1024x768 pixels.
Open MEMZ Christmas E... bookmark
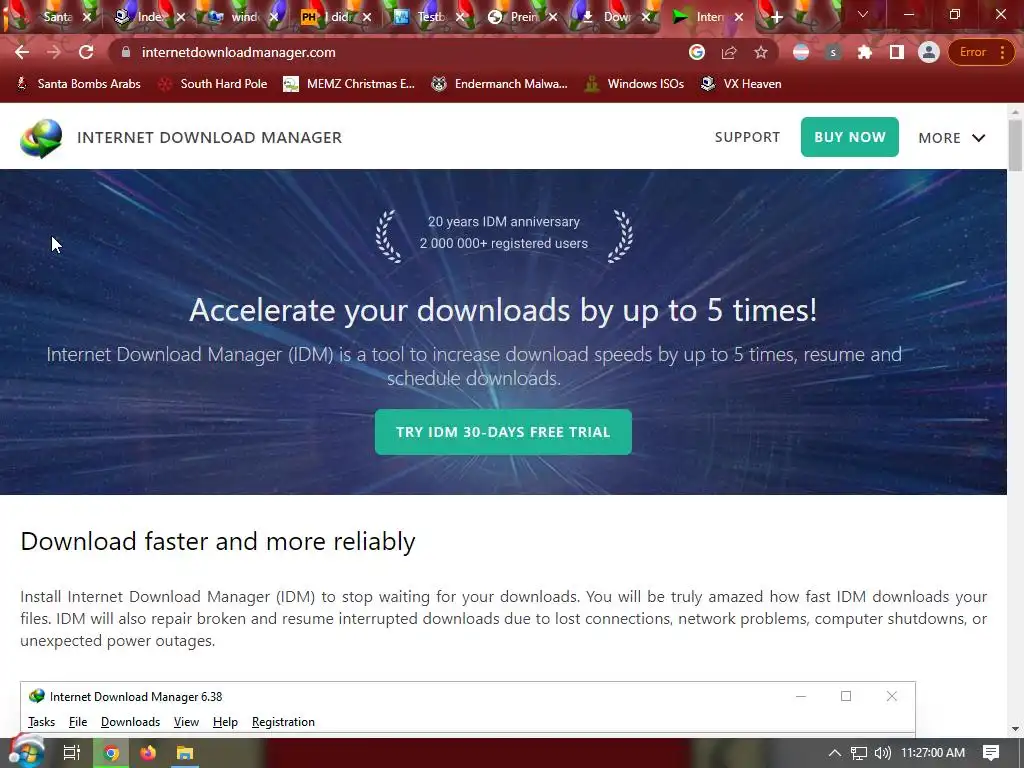pyautogui.click(x=349, y=84)
